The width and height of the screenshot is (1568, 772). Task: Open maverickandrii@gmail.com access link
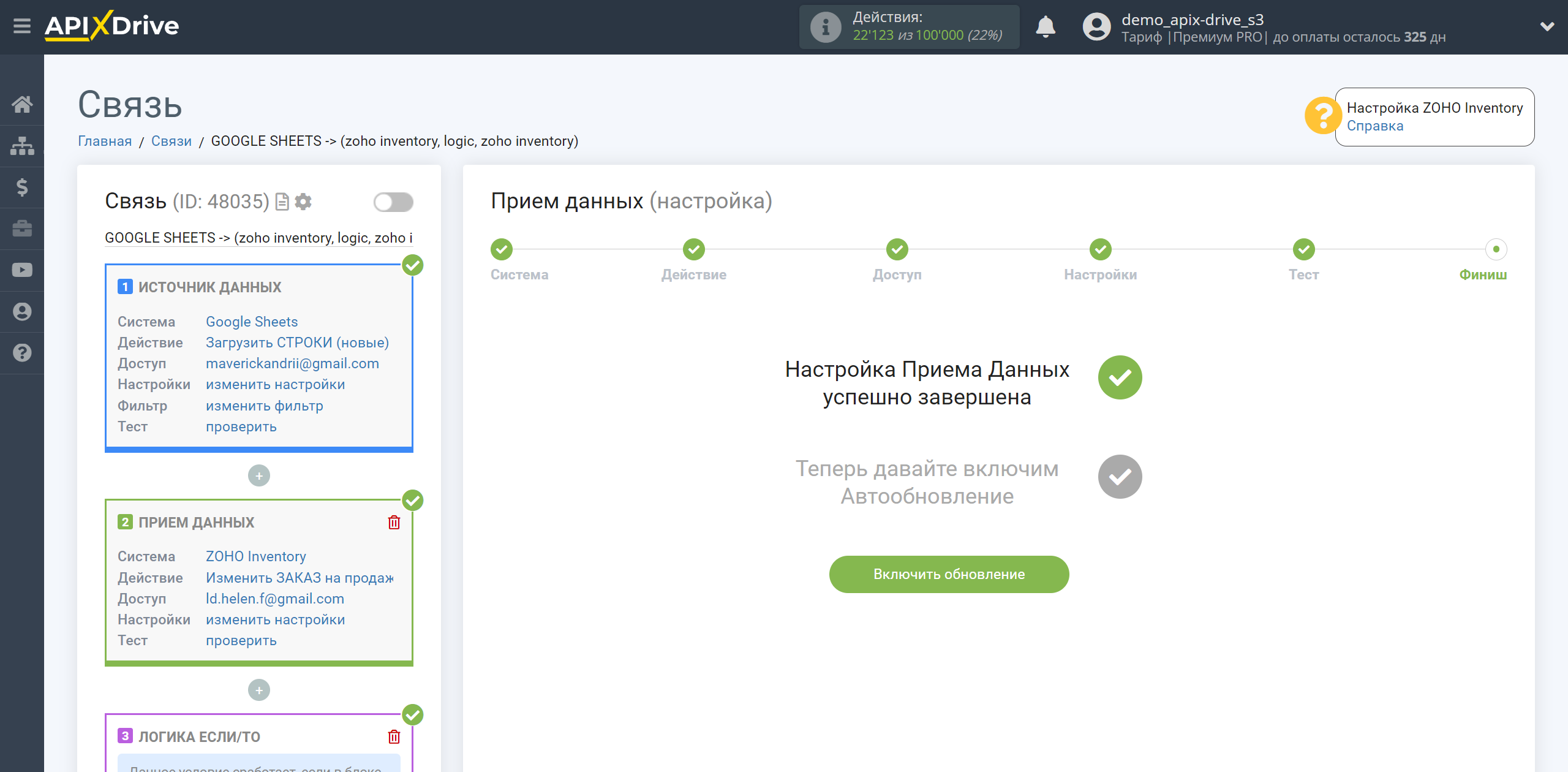pyautogui.click(x=292, y=363)
